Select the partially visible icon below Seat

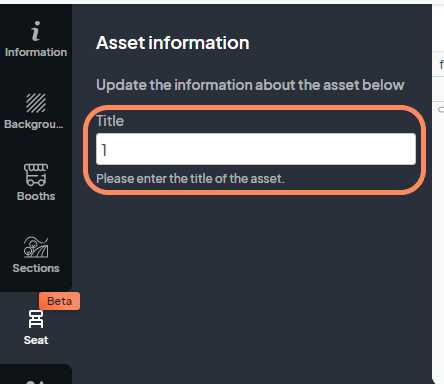[x=36, y=382]
